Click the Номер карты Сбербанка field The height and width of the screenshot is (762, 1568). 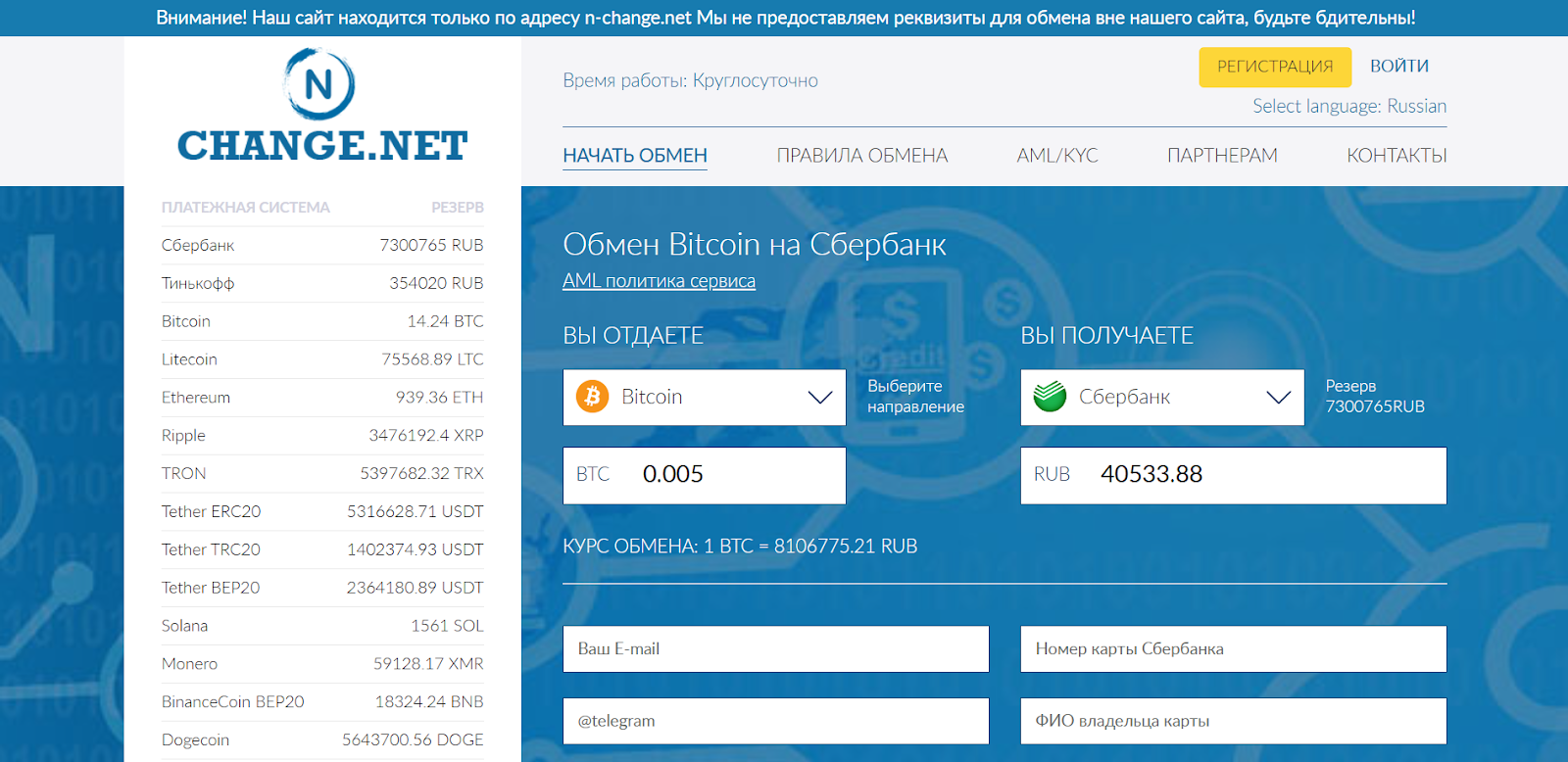click(1234, 648)
